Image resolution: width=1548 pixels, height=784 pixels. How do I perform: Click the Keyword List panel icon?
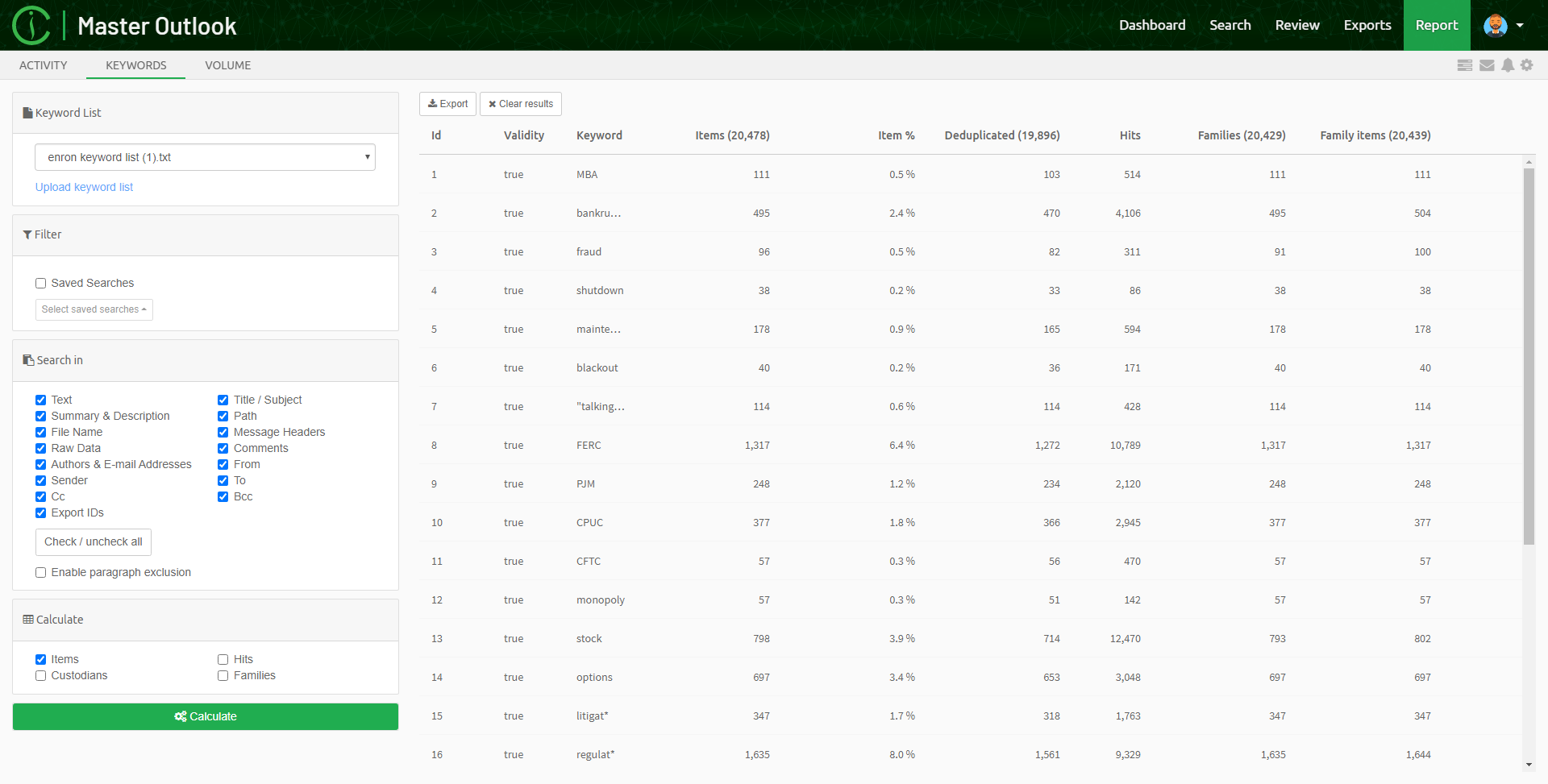point(27,112)
